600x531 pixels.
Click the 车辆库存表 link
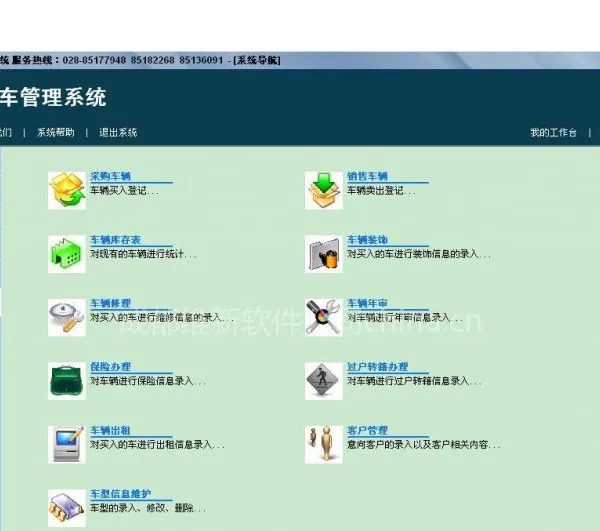tap(116, 239)
